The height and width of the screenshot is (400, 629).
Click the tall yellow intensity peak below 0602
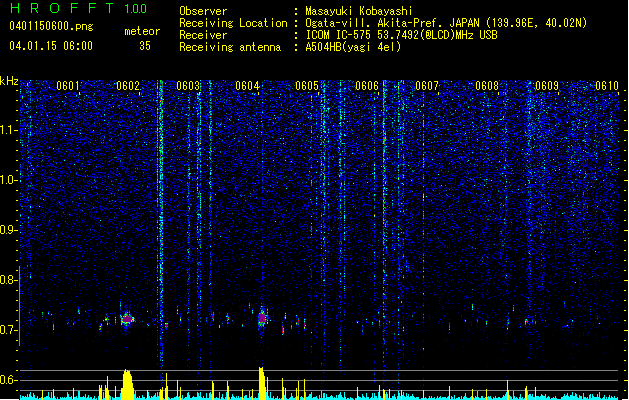(127, 384)
